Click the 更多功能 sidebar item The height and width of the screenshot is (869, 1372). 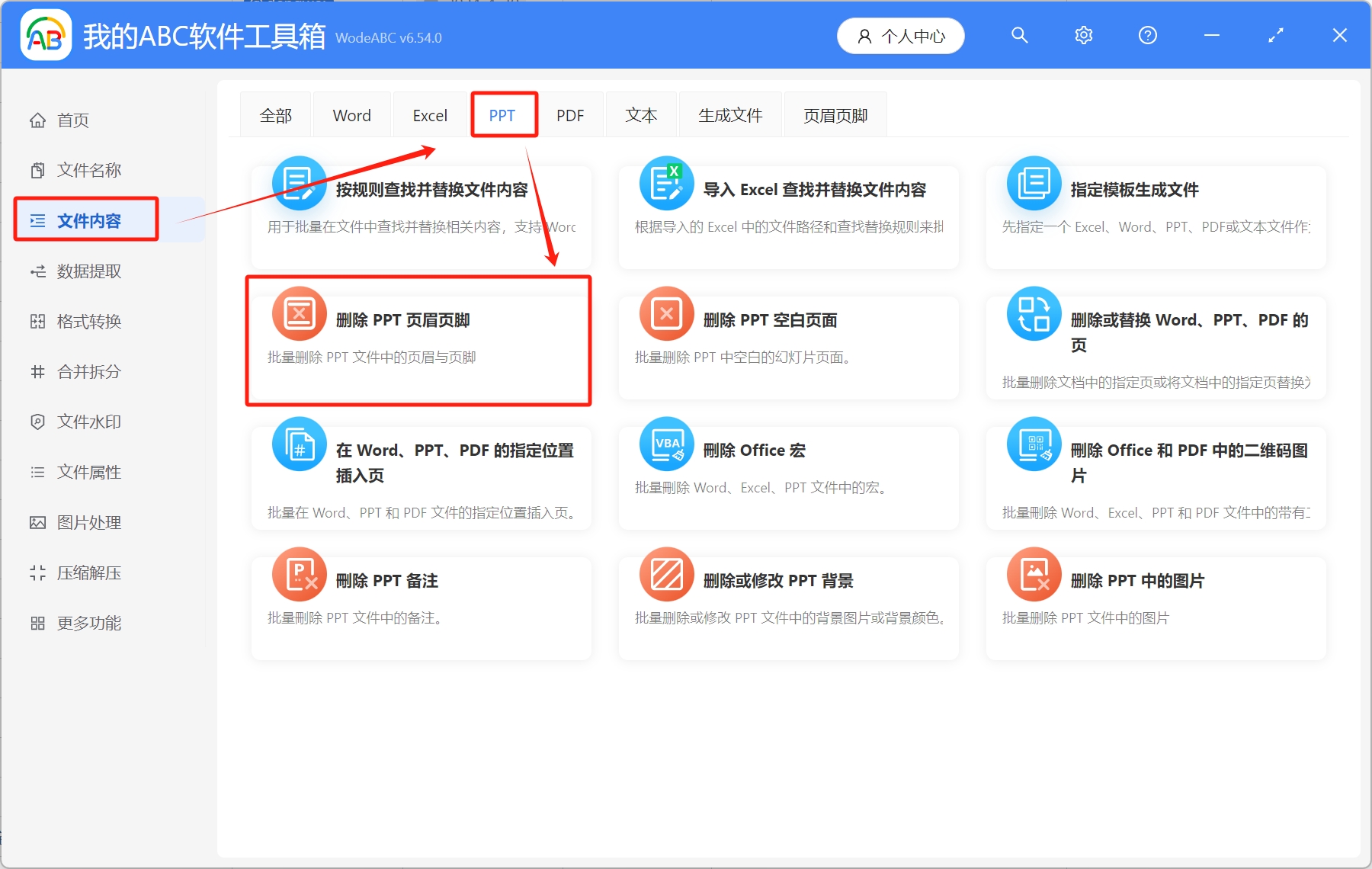pyautogui.click(x=88, y=624)
